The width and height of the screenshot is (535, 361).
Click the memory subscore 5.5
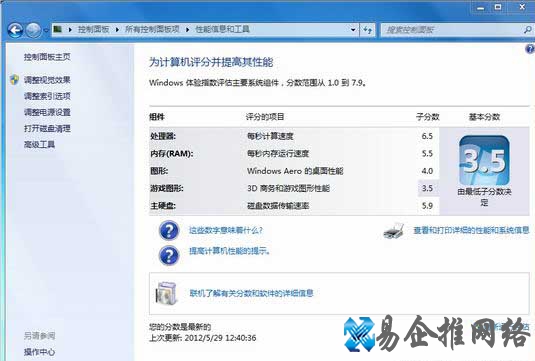[427, 154]
